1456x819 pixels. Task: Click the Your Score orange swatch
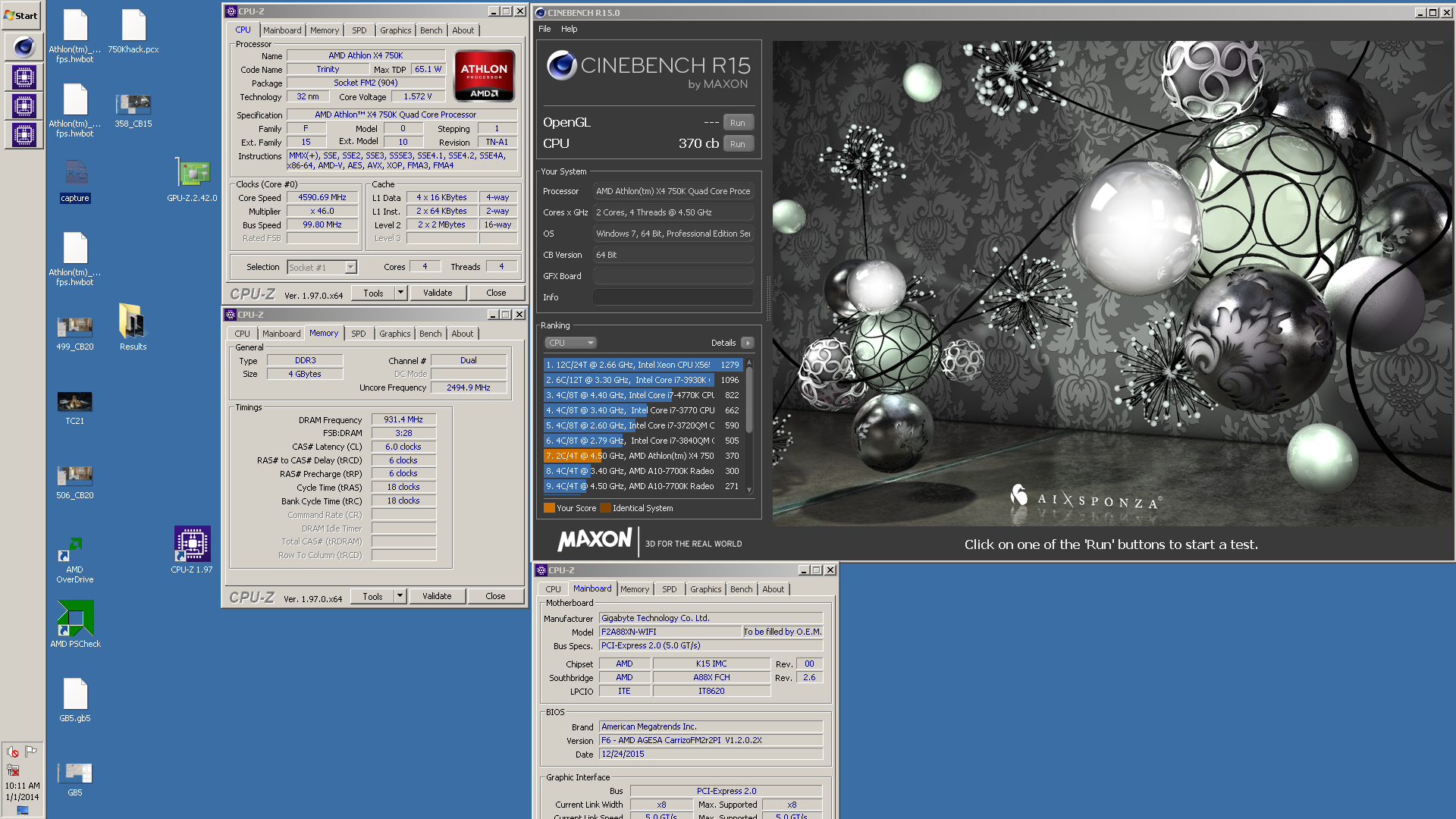(549, 508)
